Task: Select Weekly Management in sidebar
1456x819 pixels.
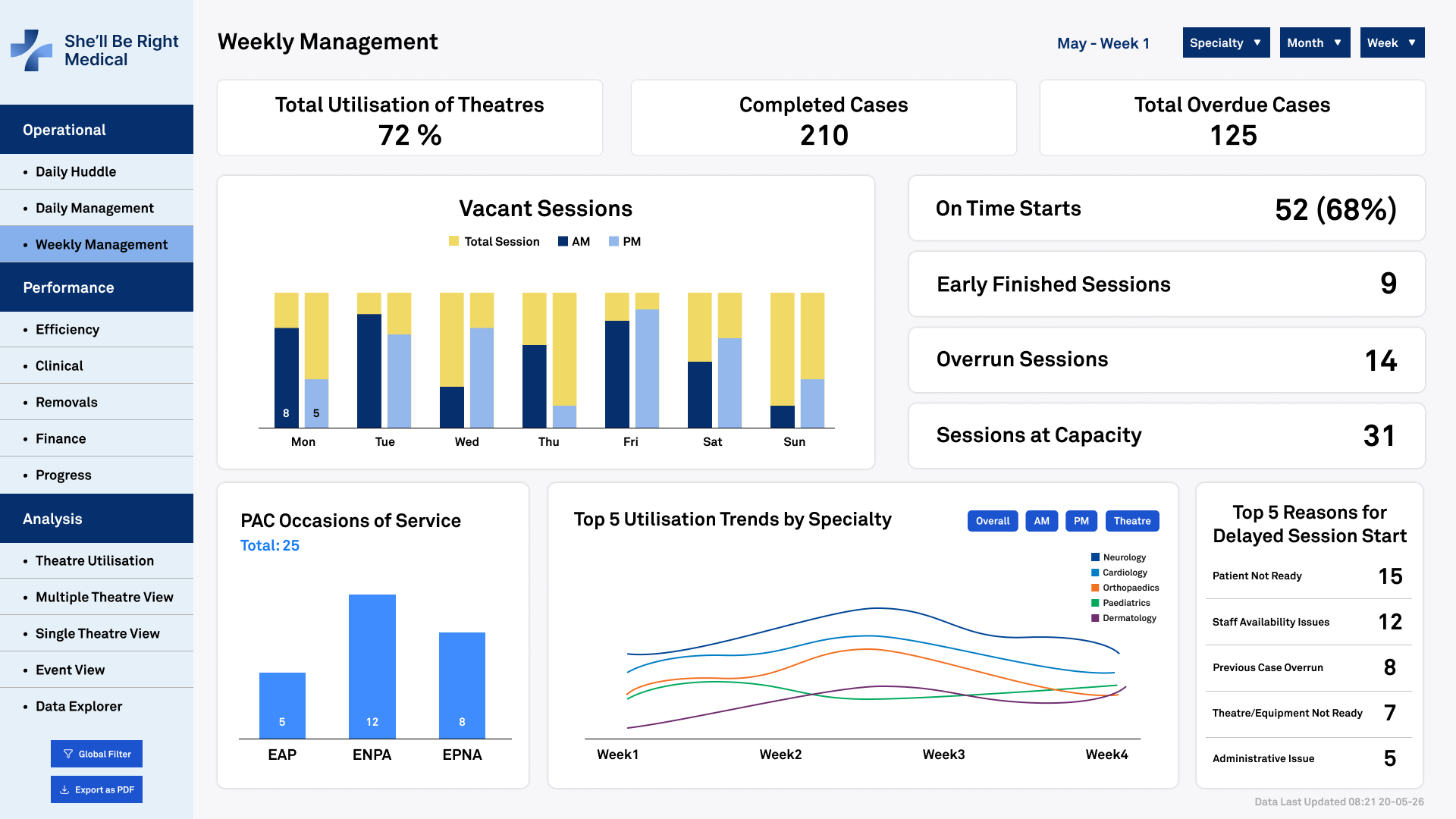Action: (96, 244)
